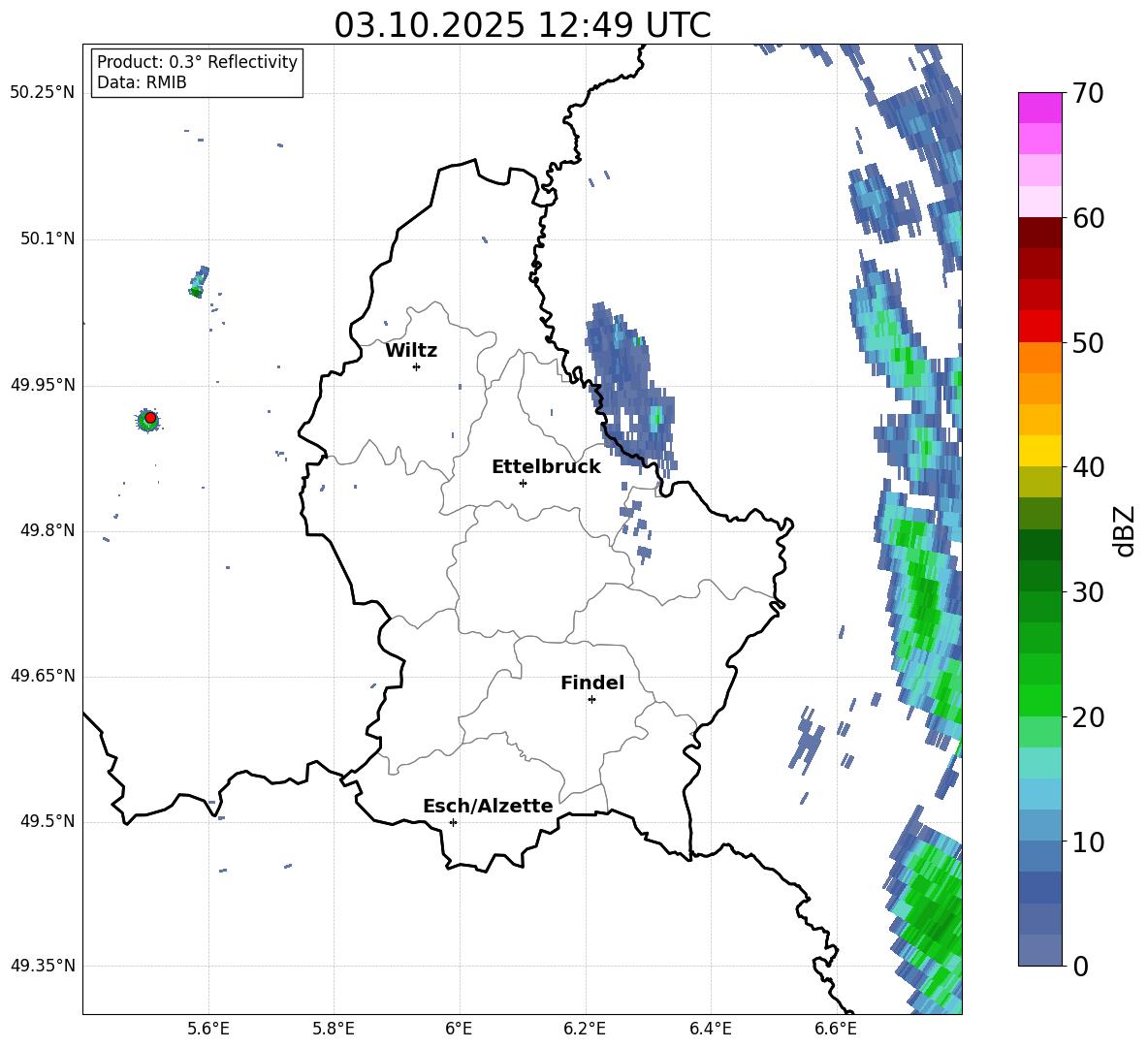This screenshot has height=1048, width=1148.
Task: Click the 49.8°N latitude label
Action: [48, 530]
